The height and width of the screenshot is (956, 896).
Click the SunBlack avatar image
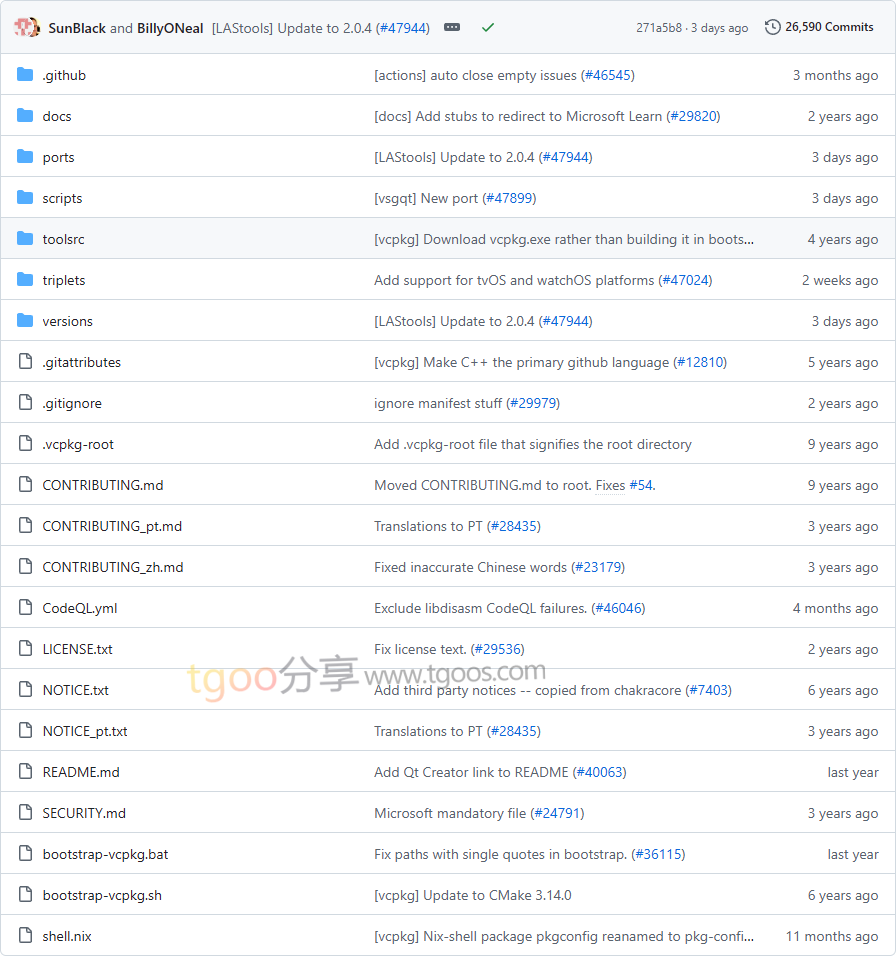(x=27, y=27)
